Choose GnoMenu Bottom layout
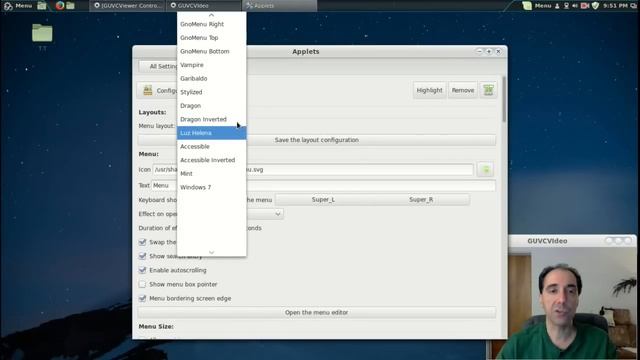The height and width of the screenshot is (360, 640). [x=211, y=51]
